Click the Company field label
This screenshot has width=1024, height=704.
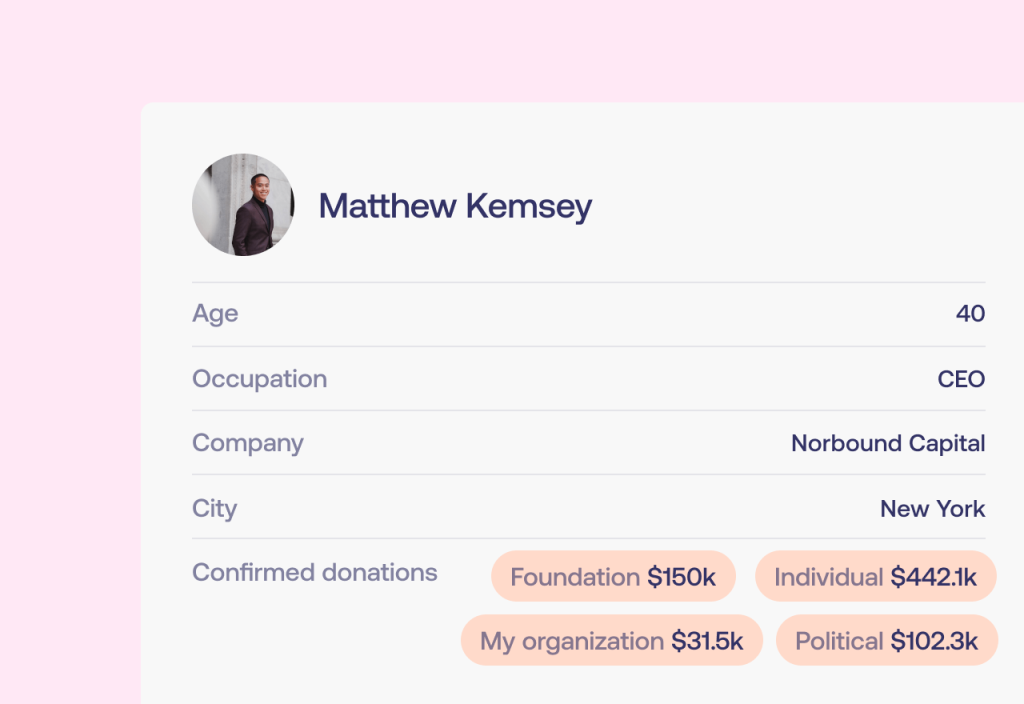248,443
